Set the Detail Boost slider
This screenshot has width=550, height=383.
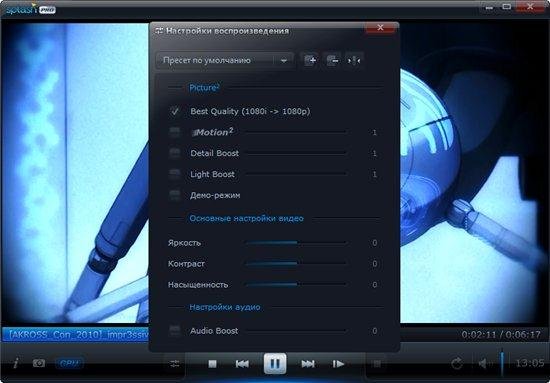(x=296, y=153)
